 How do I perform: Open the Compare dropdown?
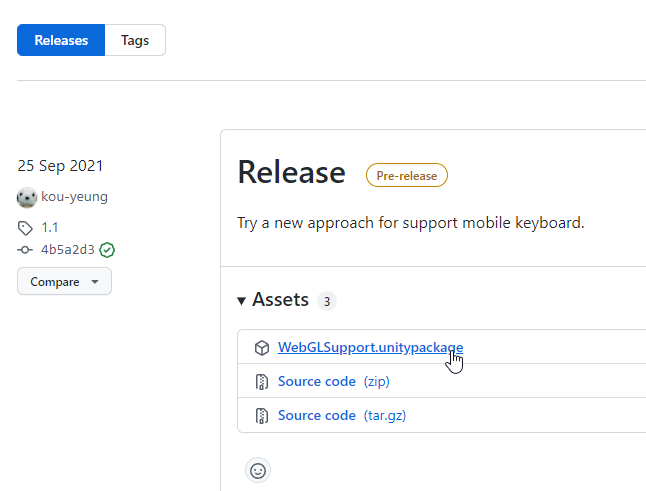(x=64, y=281)
